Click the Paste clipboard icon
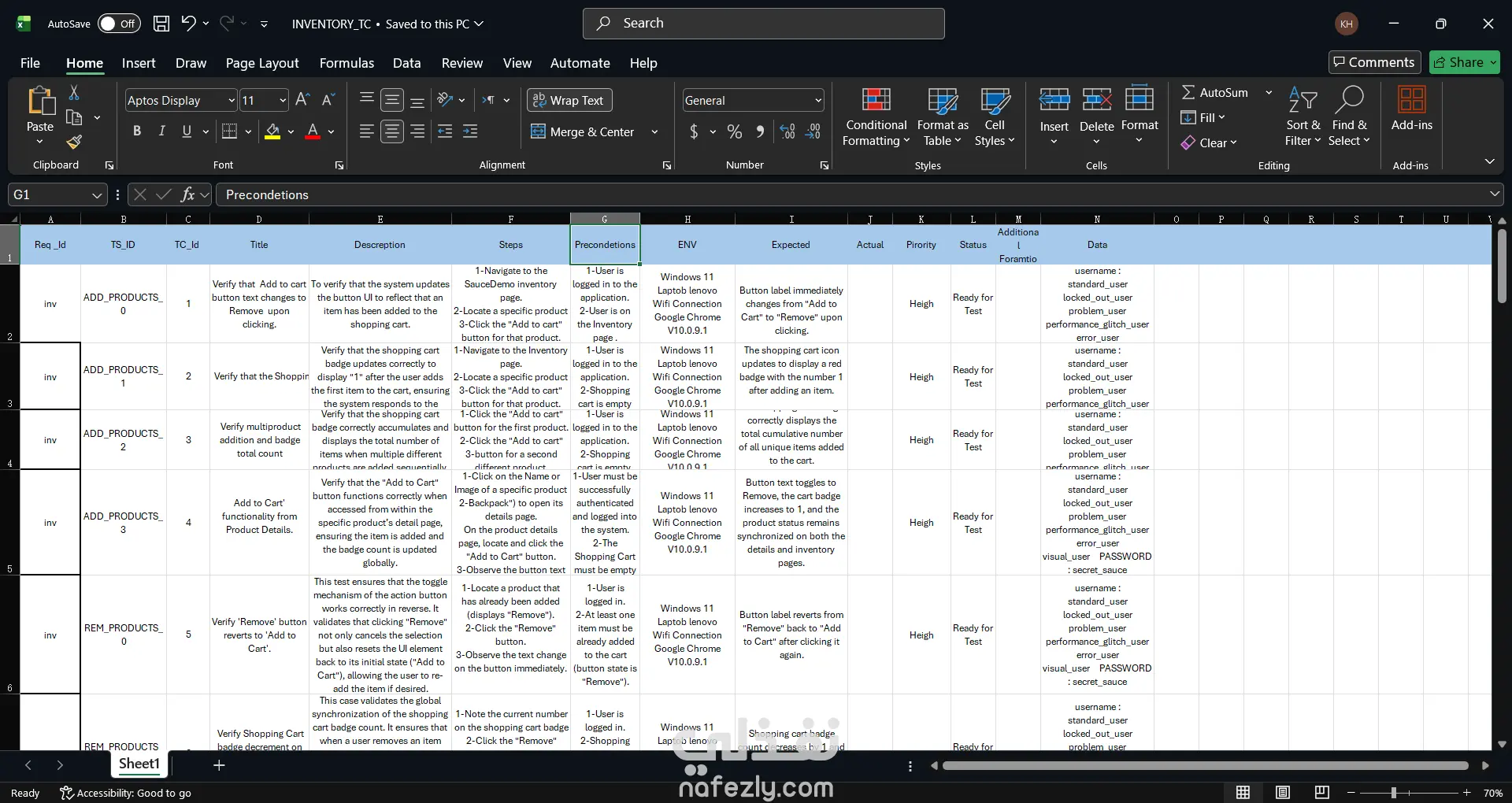Screen dimensions: 1512x803 pos(40,102)
